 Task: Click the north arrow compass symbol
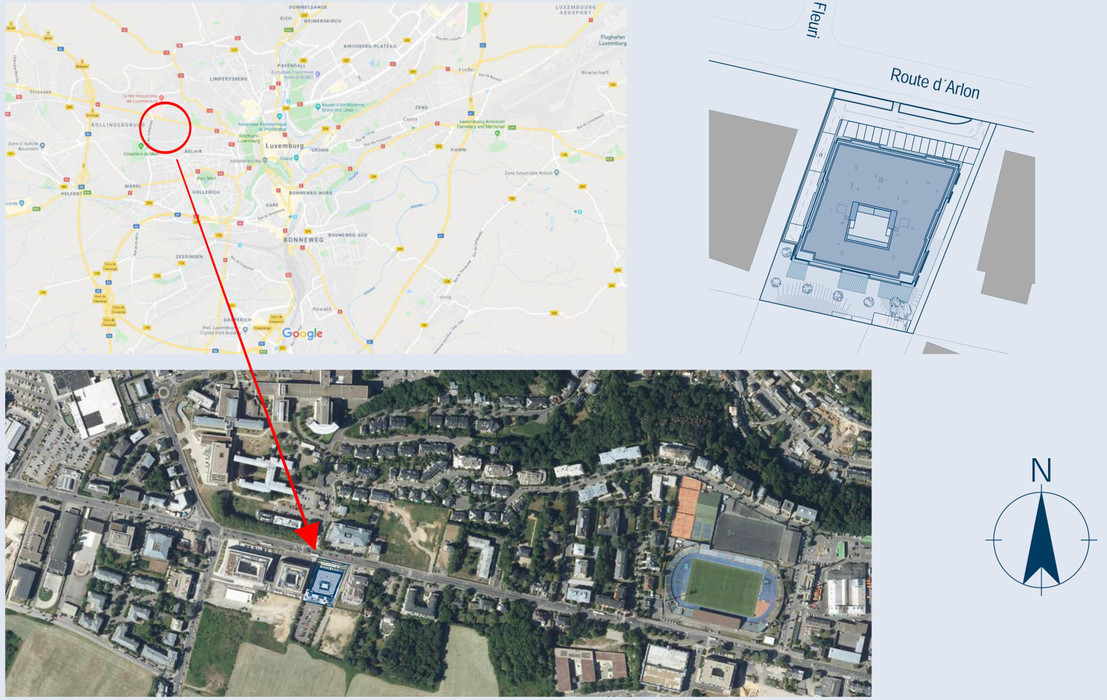(1041, 540)
